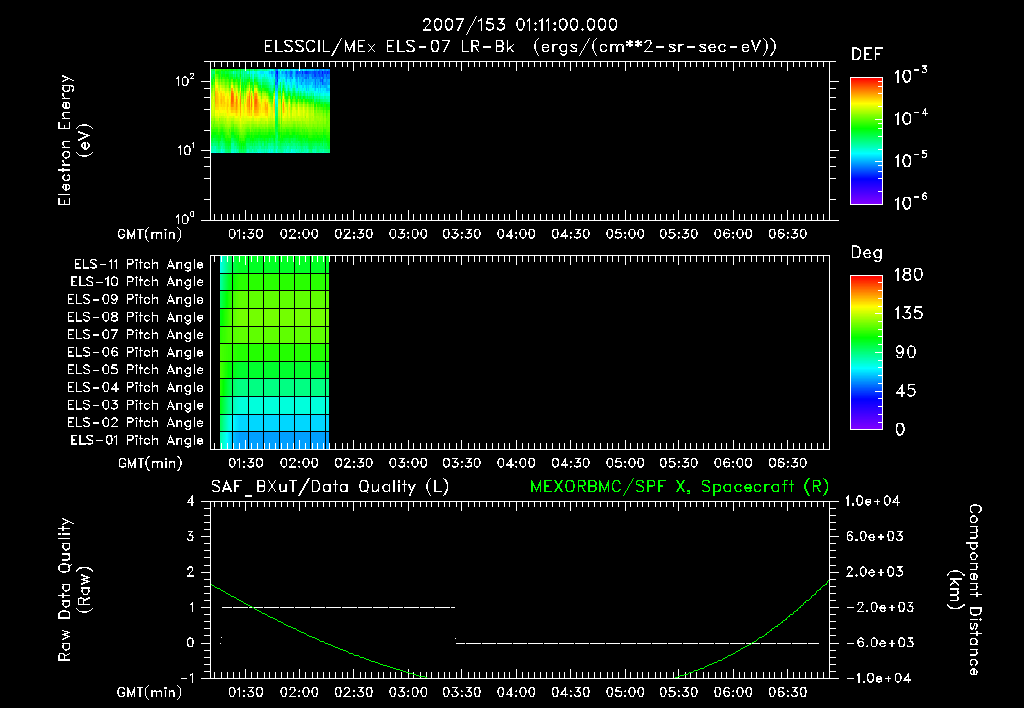Click the Component Distance (km) axis label
The width and height of the screenshot is (1024, 708).
point(965,590)
